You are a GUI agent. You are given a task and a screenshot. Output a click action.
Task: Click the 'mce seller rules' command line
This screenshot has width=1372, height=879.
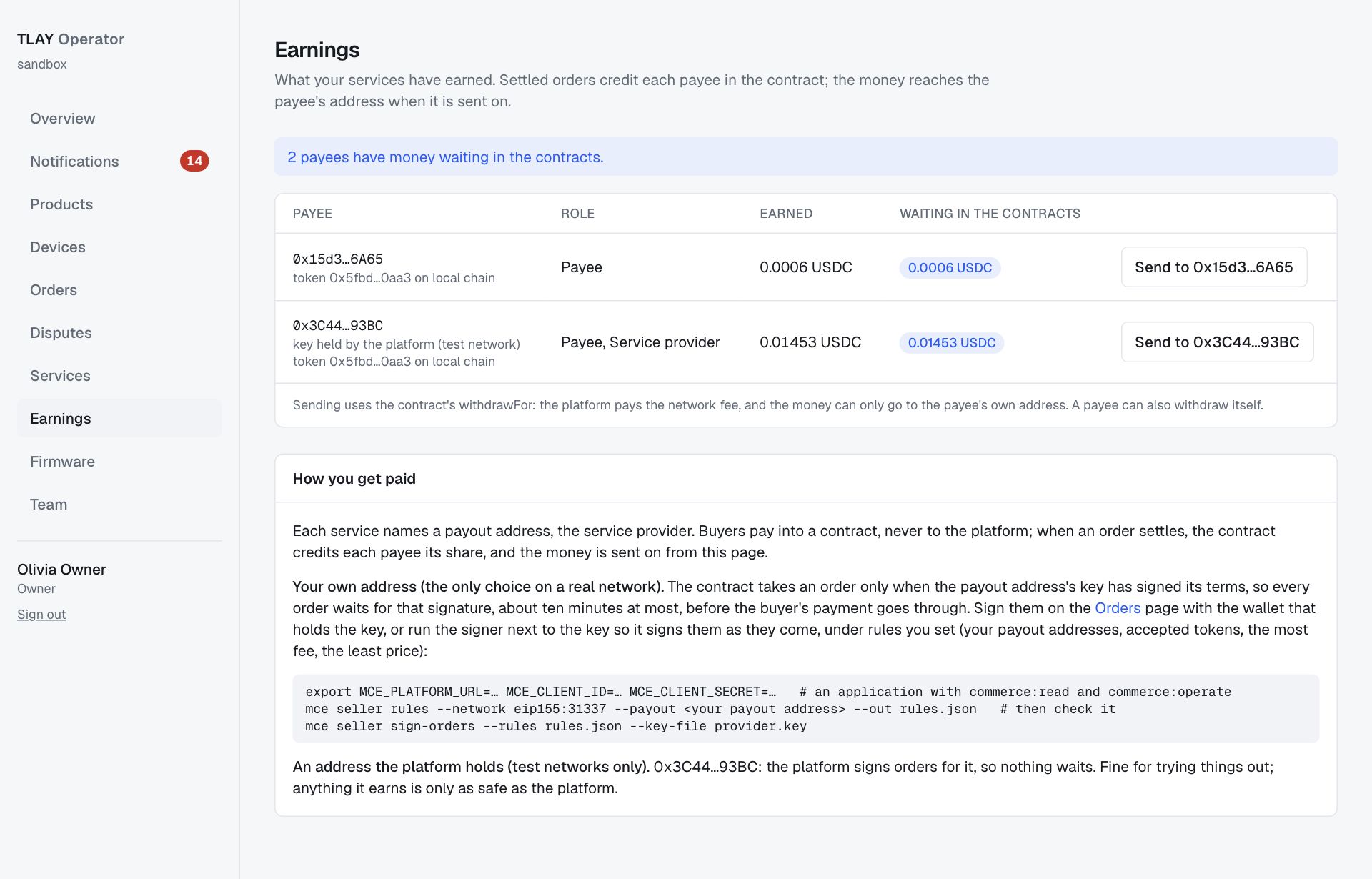click(710, 709)
